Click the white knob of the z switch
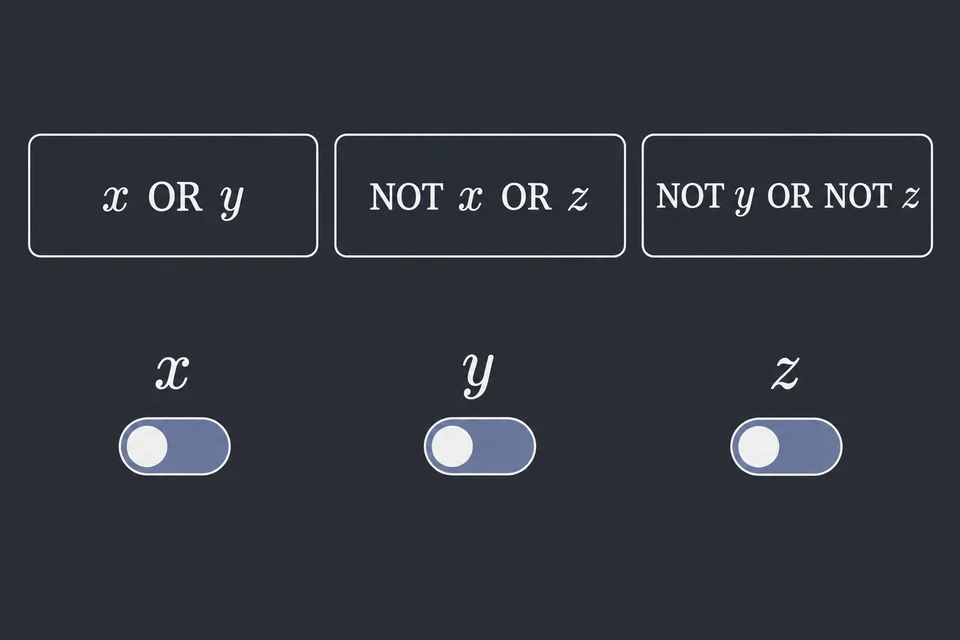Screen dimensions: 960x640 point(759,446)
